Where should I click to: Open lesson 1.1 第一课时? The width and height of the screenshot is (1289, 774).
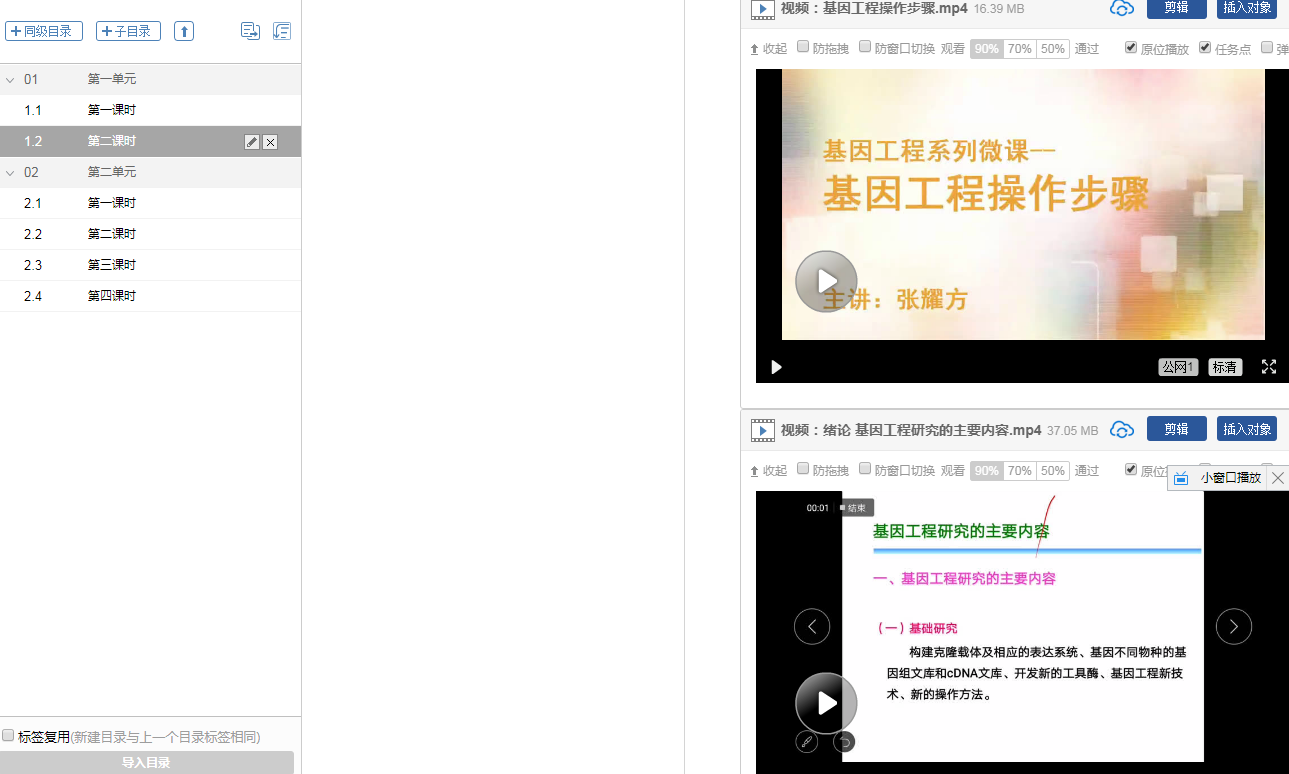coord(150,110)
